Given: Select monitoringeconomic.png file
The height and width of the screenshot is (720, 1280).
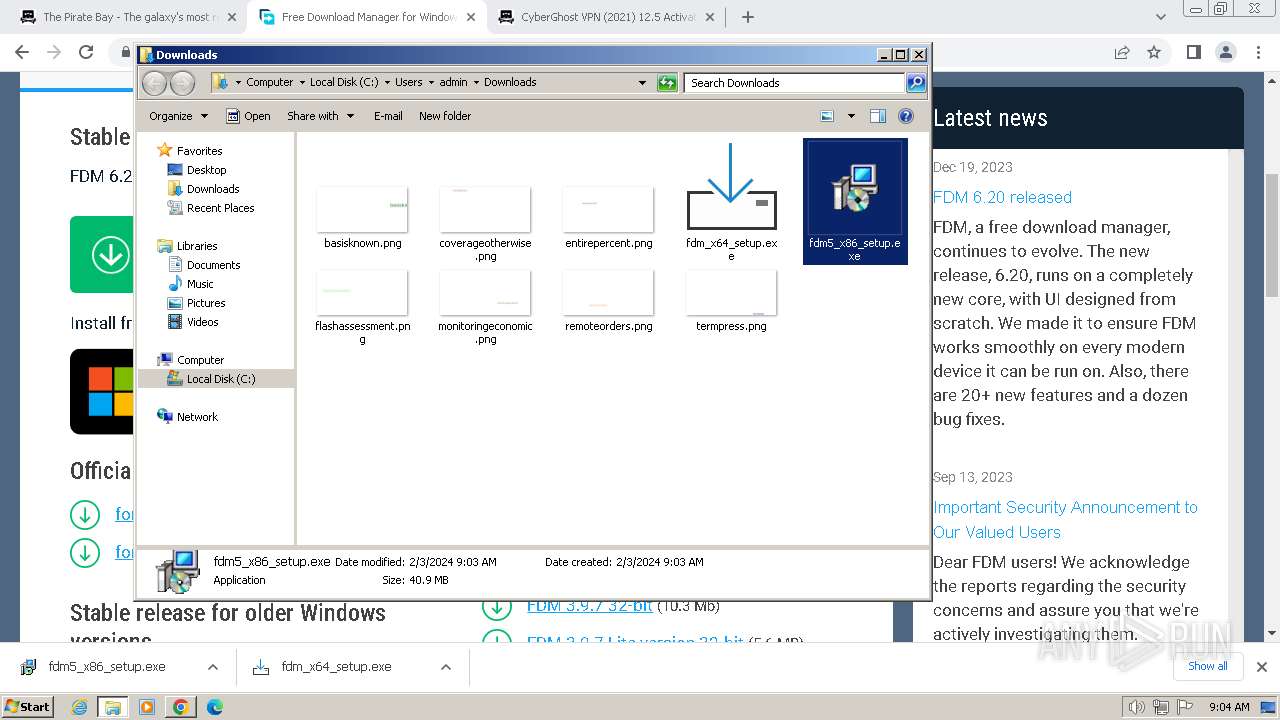Looking at the screenshot, I should pyautogui.click(x=485, y=306).
